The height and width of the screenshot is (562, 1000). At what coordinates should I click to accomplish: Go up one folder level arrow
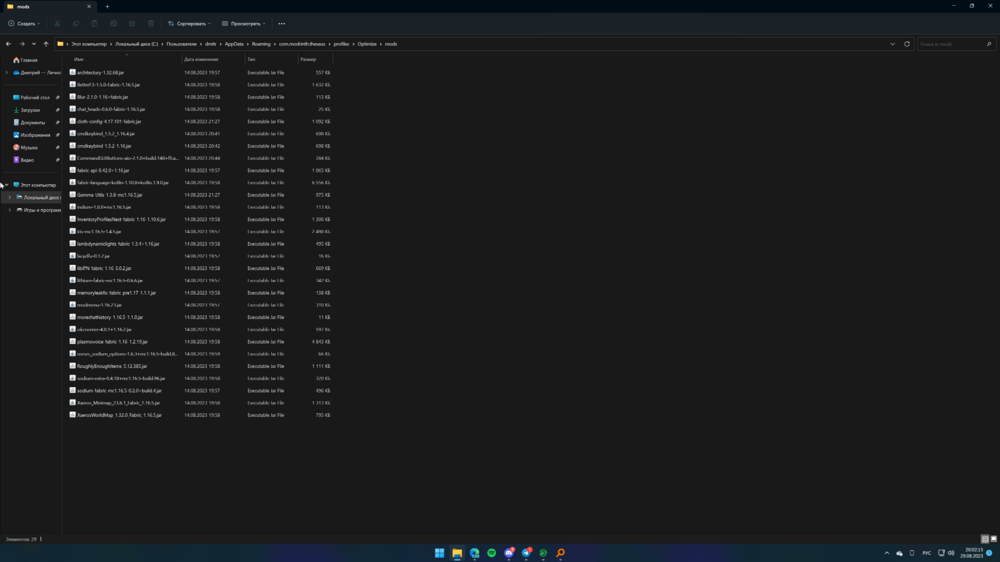46,44
